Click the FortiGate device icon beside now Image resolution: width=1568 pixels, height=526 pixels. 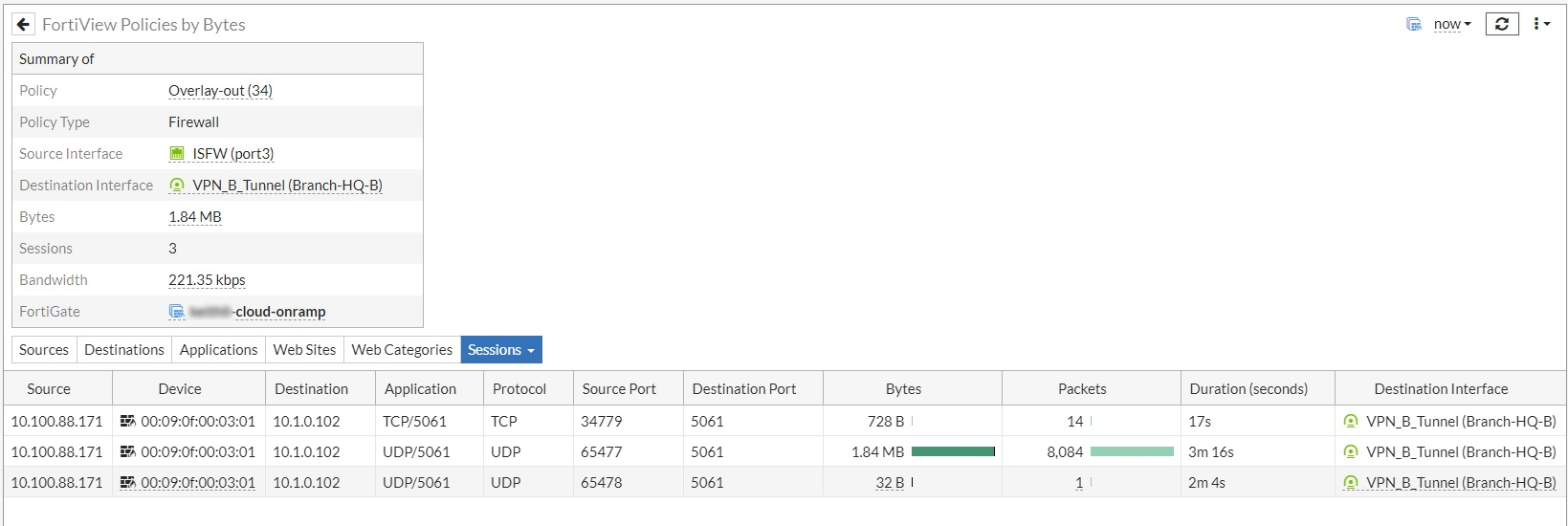pos(1414,24)
